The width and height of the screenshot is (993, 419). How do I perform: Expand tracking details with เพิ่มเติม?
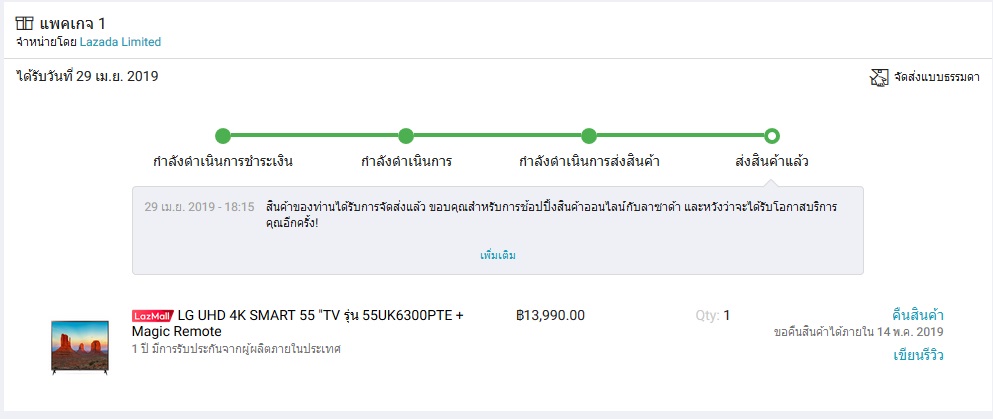pyautogui.click(x=498, y=255)
